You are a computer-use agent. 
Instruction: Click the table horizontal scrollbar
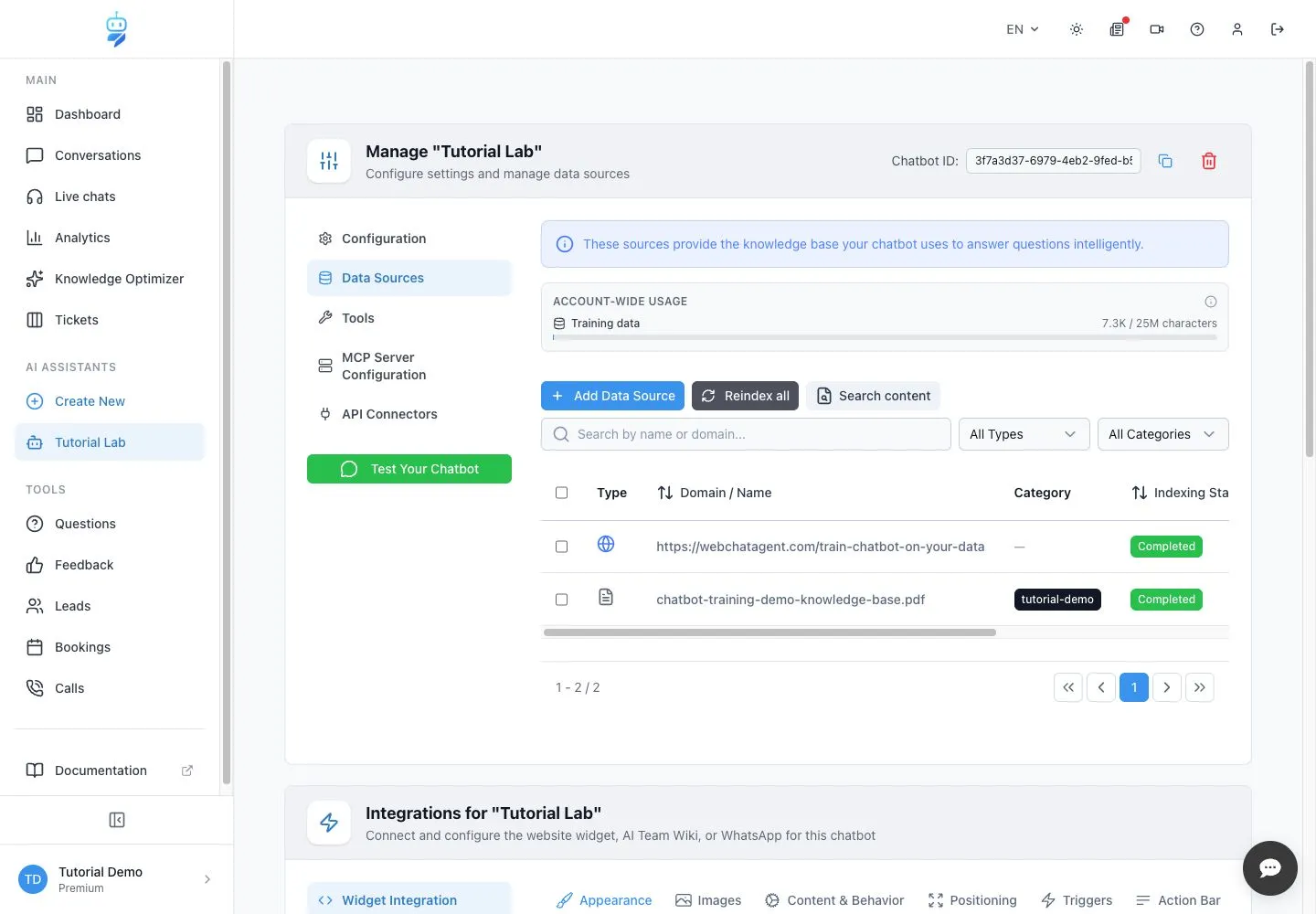tap(769, 632)
